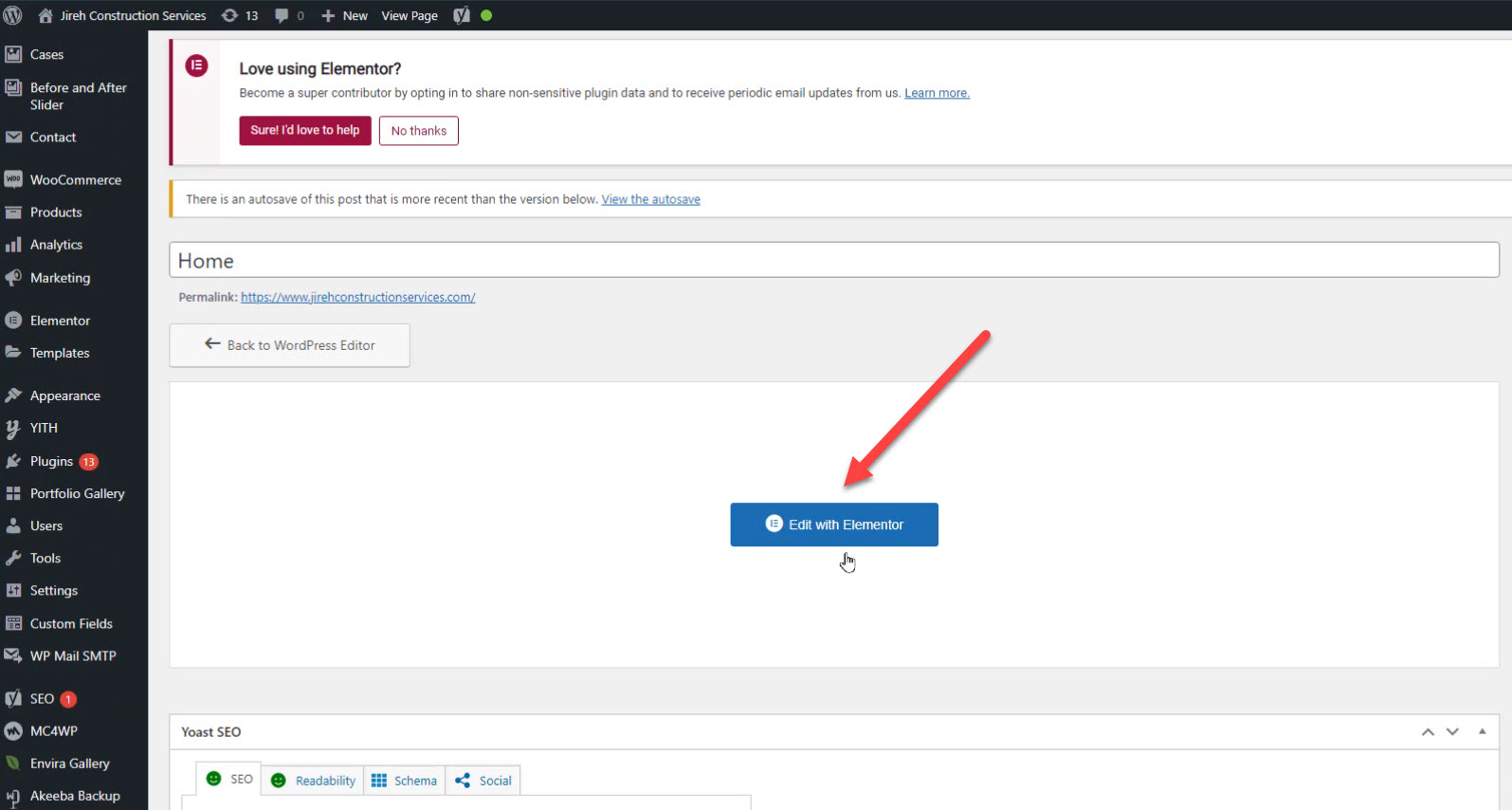Click the Custom Fields sidebar icon
This screenshot has width=1512, height=810.
point(13,623)
